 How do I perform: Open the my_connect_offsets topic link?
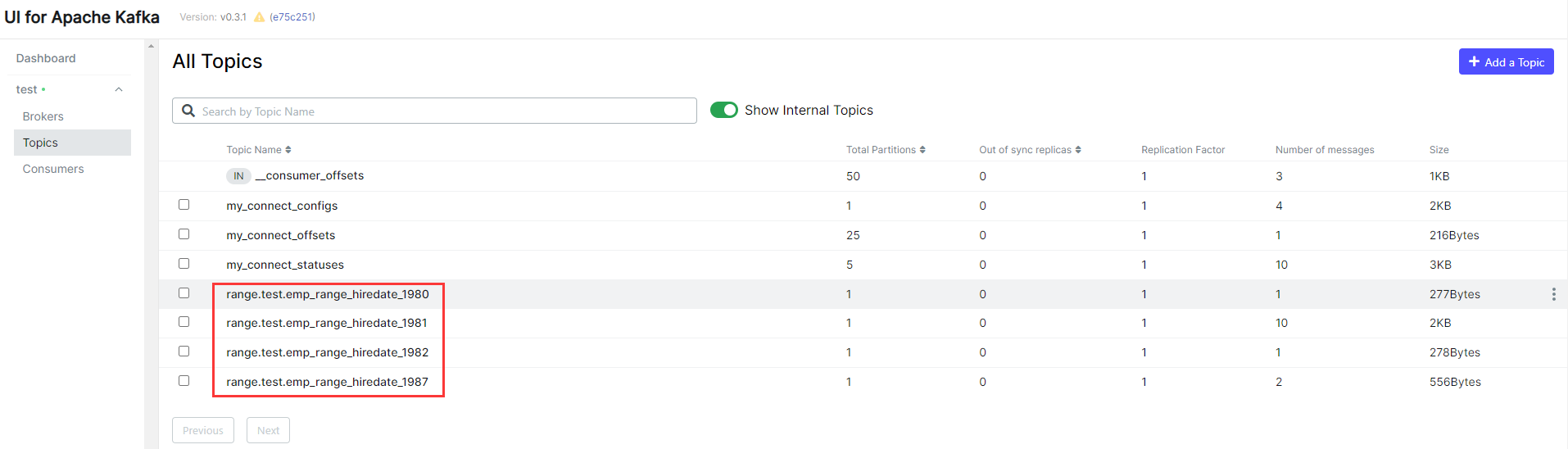click(281, 235)
